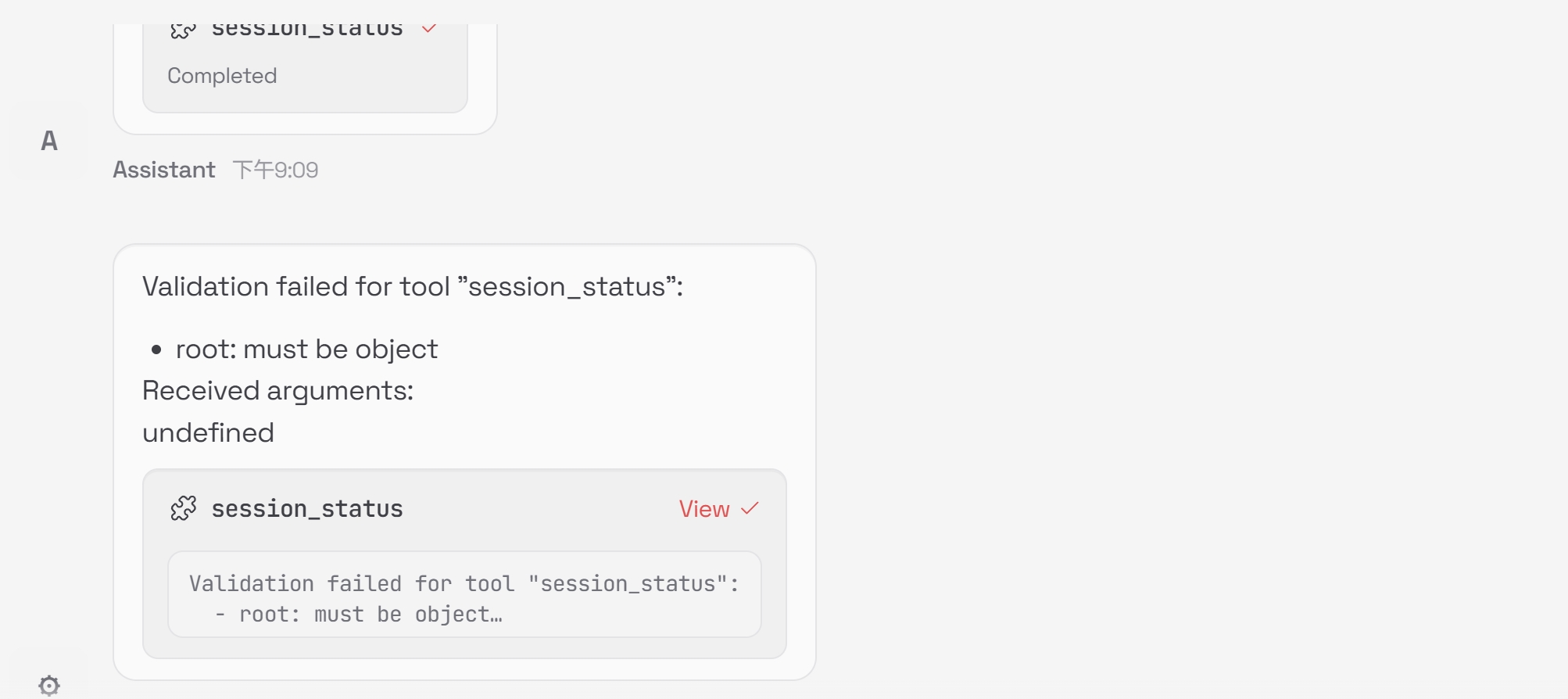Image resolution: width=1568 pixels, height=699 pixels.
Task: Click the red checkmark next to View
Action: click(750, 508)
